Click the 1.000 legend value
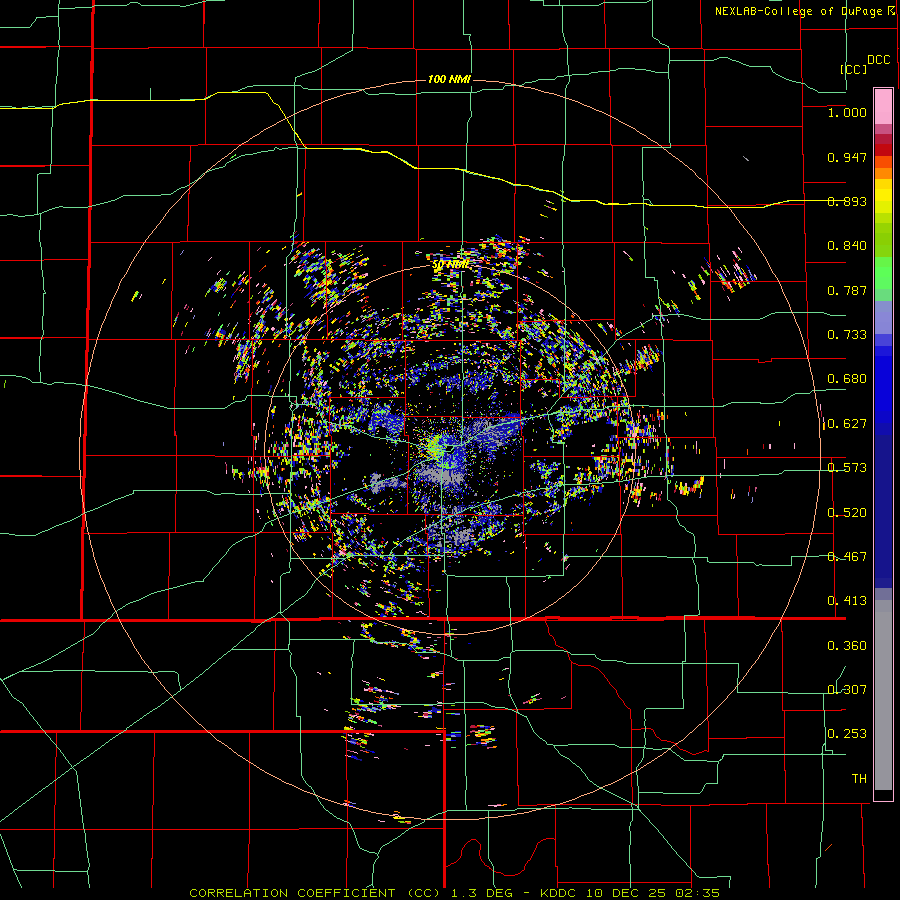 click(x=847, y=112)
